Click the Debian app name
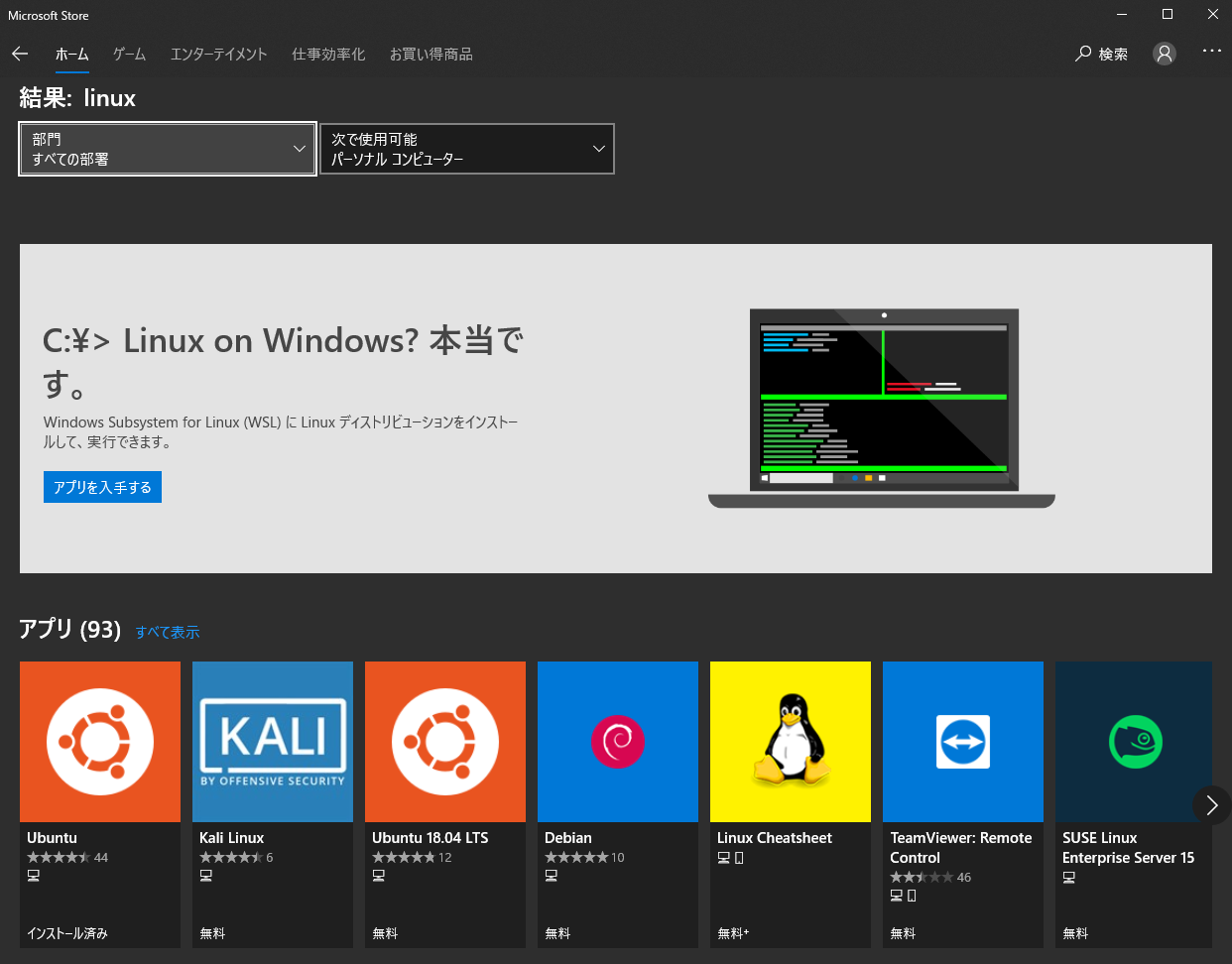1232x964 pixels. [567, 838]
